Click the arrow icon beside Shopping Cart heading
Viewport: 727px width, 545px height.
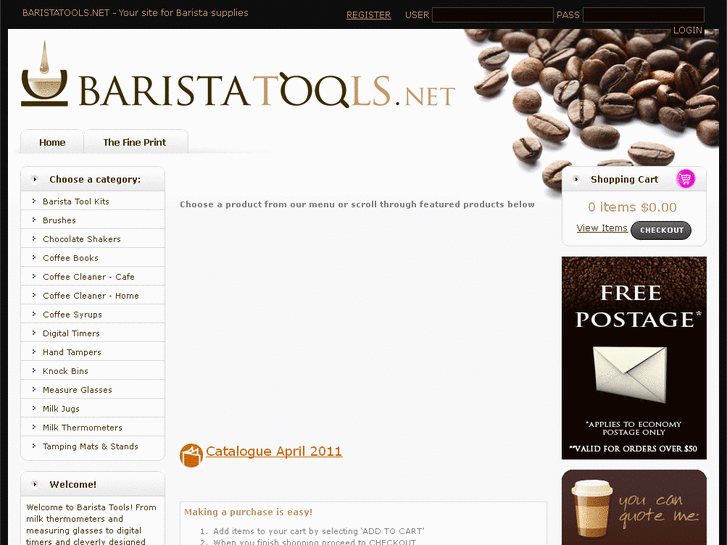click(576, 179)
